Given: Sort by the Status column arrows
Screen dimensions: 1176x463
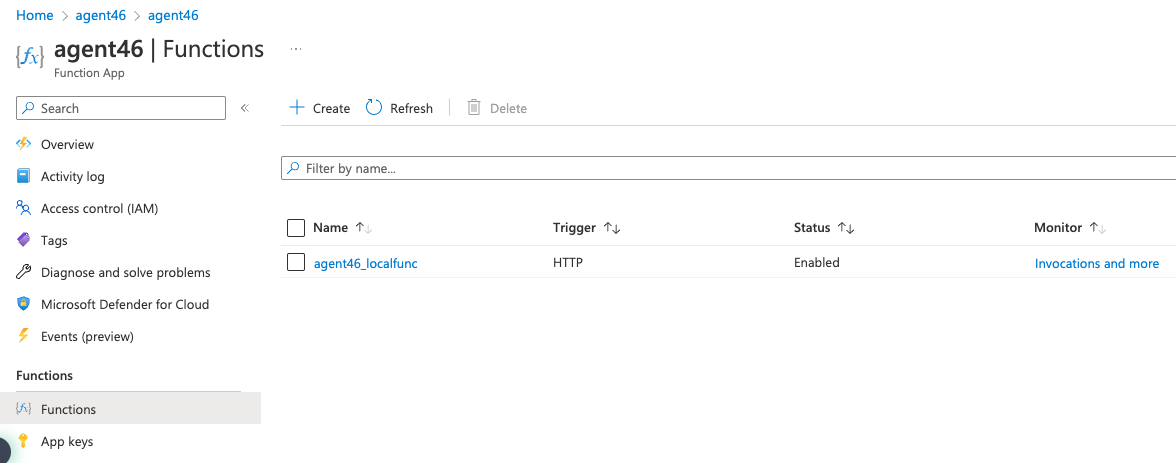Looking at the screenshot, I should tap(847, 227).
